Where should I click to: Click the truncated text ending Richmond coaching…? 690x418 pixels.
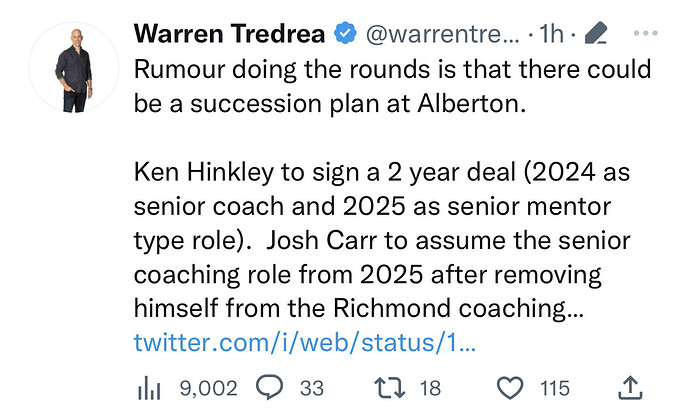point(359,308)
